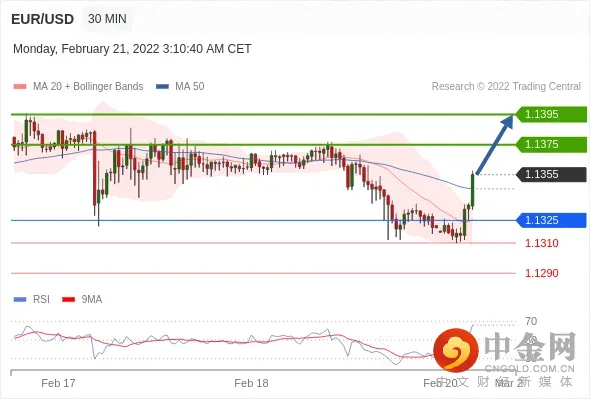Click the Feb 17 date axis label
The image size is (590, 400).
click(58, 383)
